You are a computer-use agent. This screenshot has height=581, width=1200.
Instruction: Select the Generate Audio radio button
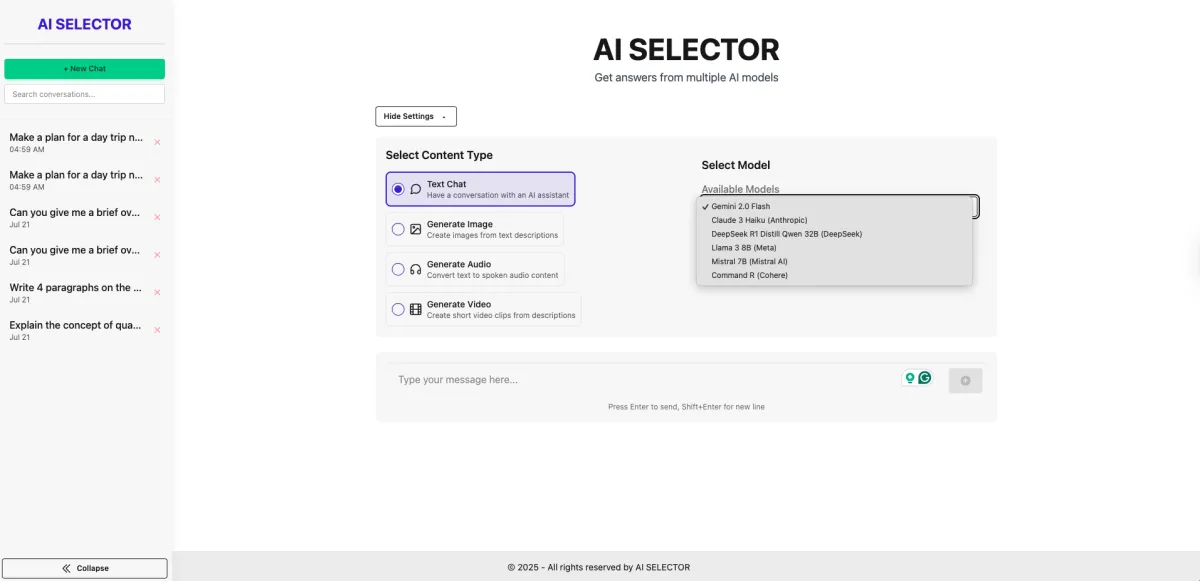pos(398,269)
